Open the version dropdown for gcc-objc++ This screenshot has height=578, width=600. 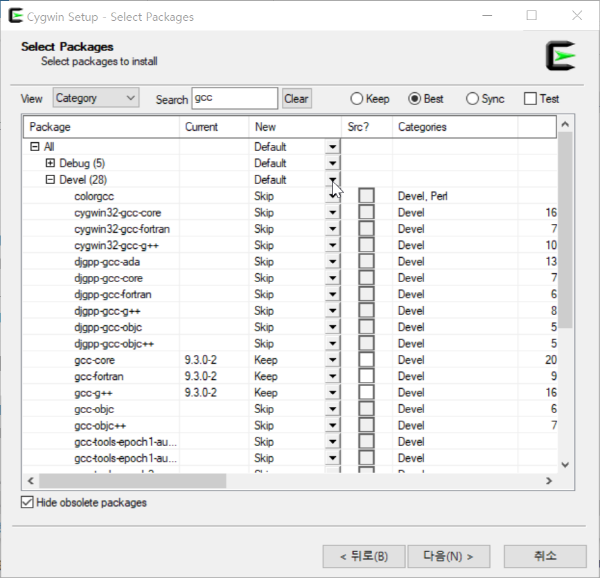(333, 426)
